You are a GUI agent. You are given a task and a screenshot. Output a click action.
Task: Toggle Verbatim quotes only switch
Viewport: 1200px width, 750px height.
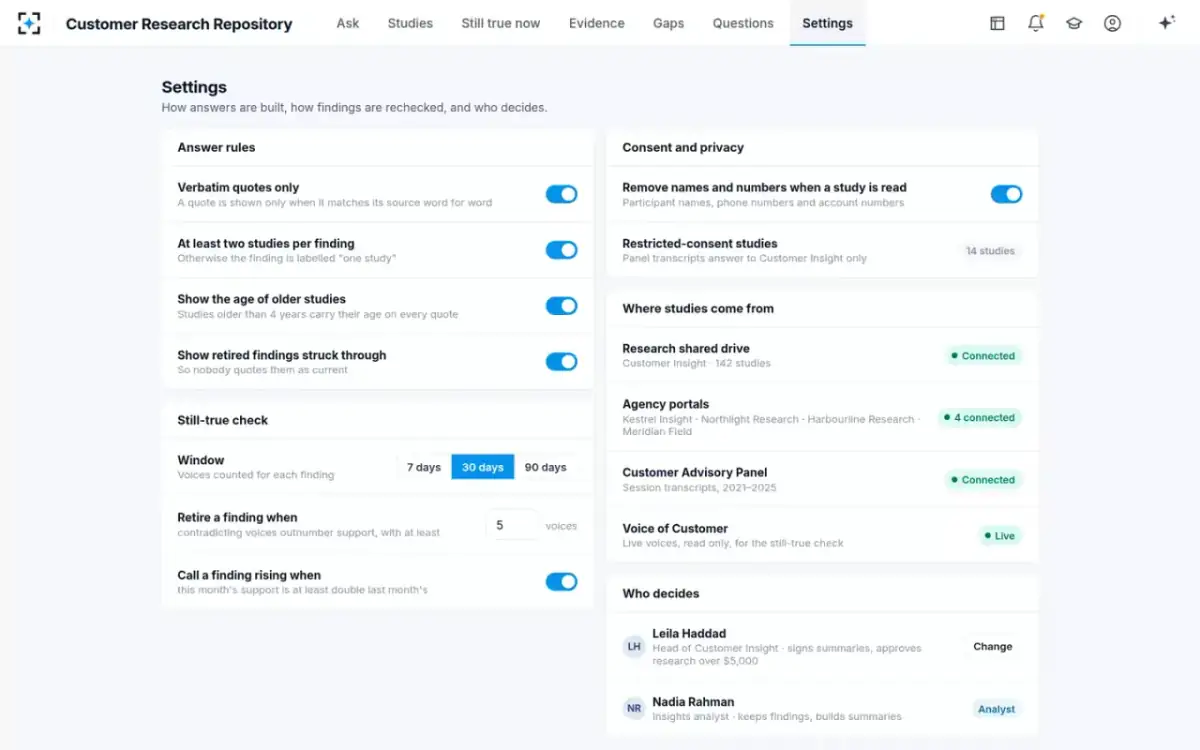[561, 194]
